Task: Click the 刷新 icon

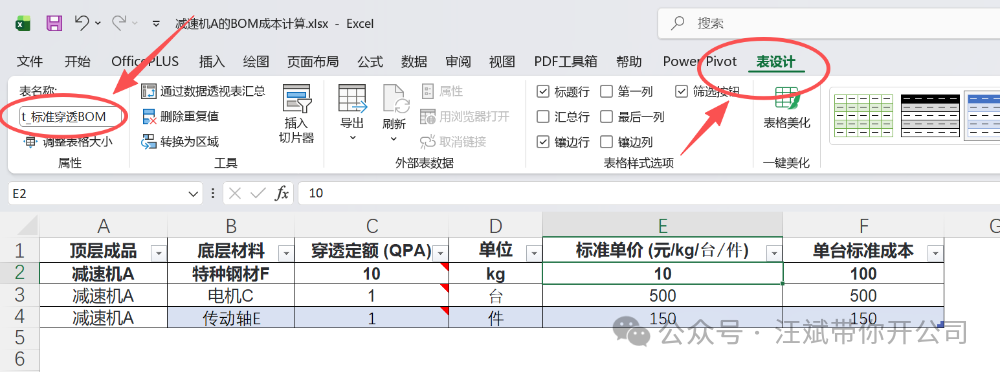Action: (x=396, y=99)
